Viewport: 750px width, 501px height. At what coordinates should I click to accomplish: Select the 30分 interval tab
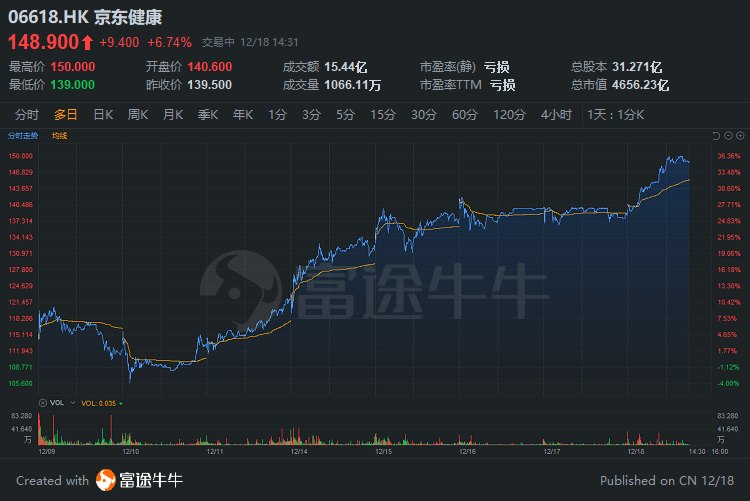pyautogui.click(x=424, y=115)
